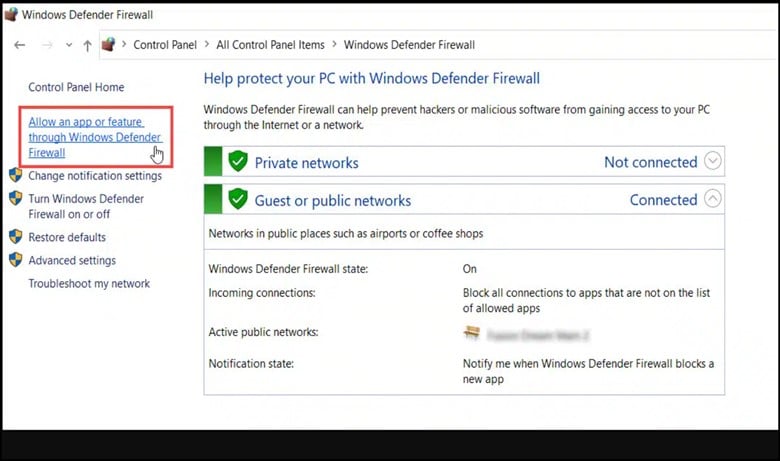Open Control Panel Home link
This screenshot has height=461, width=780.
pos(76,87)
